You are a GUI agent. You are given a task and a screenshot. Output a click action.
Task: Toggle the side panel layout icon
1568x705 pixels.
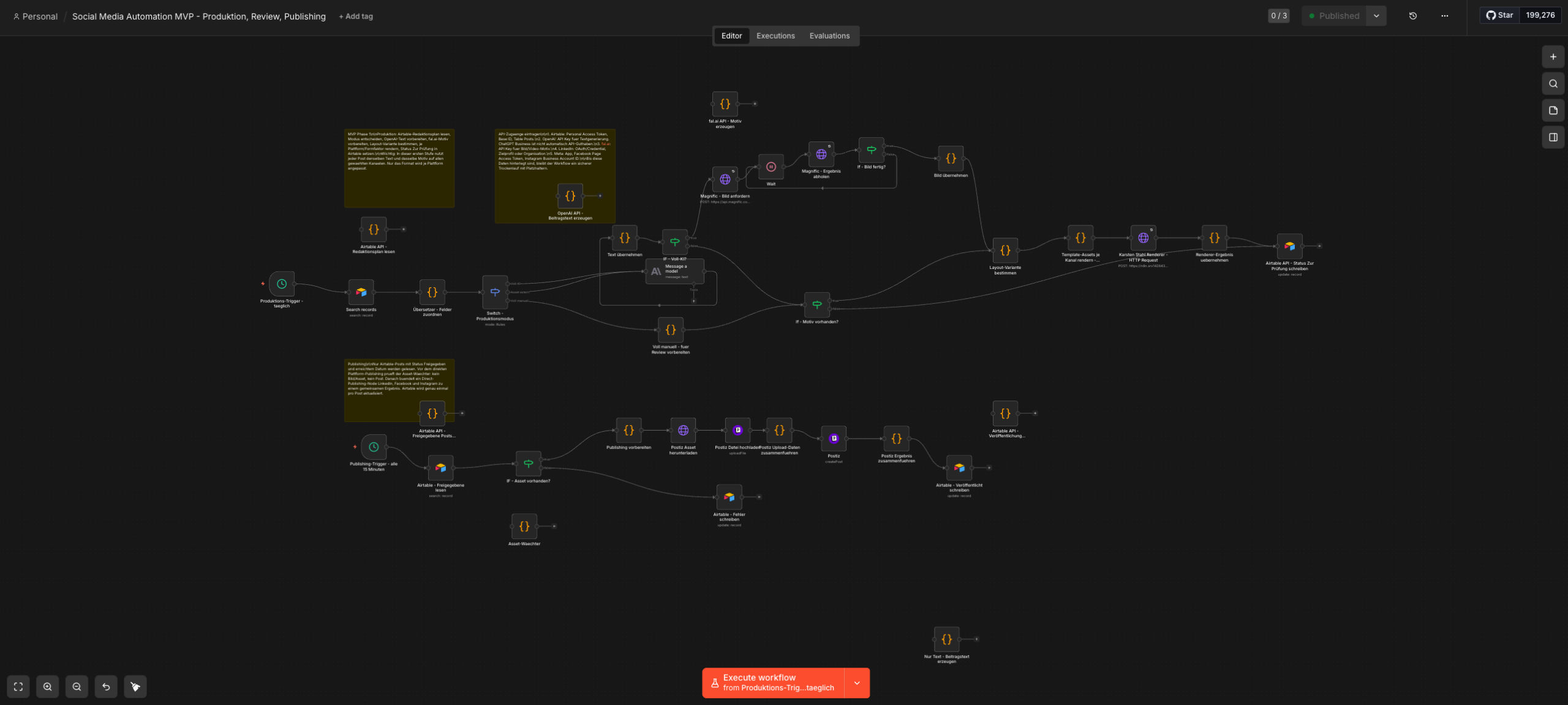[1553, 138]
